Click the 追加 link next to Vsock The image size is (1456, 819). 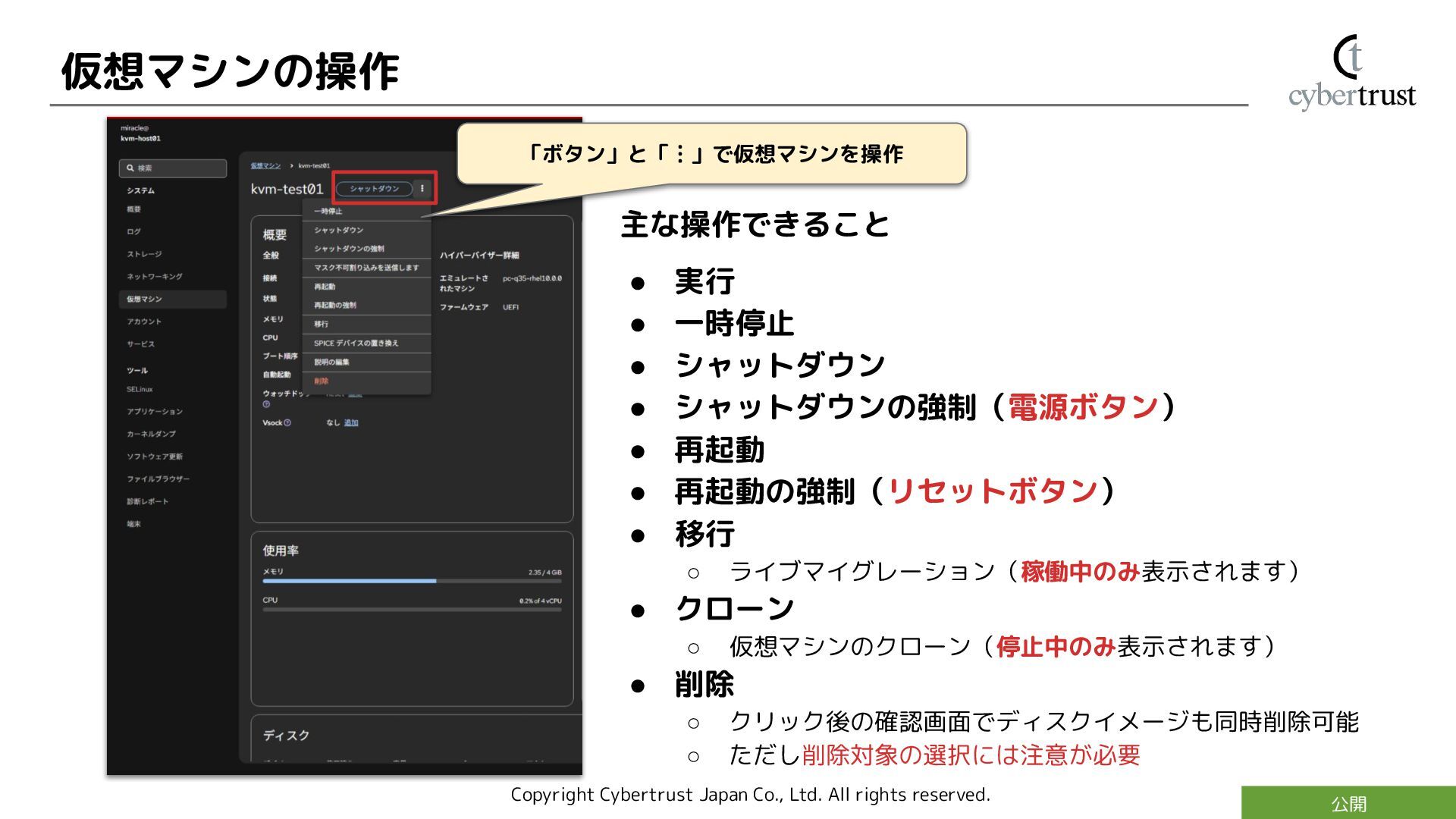point(351,423)
